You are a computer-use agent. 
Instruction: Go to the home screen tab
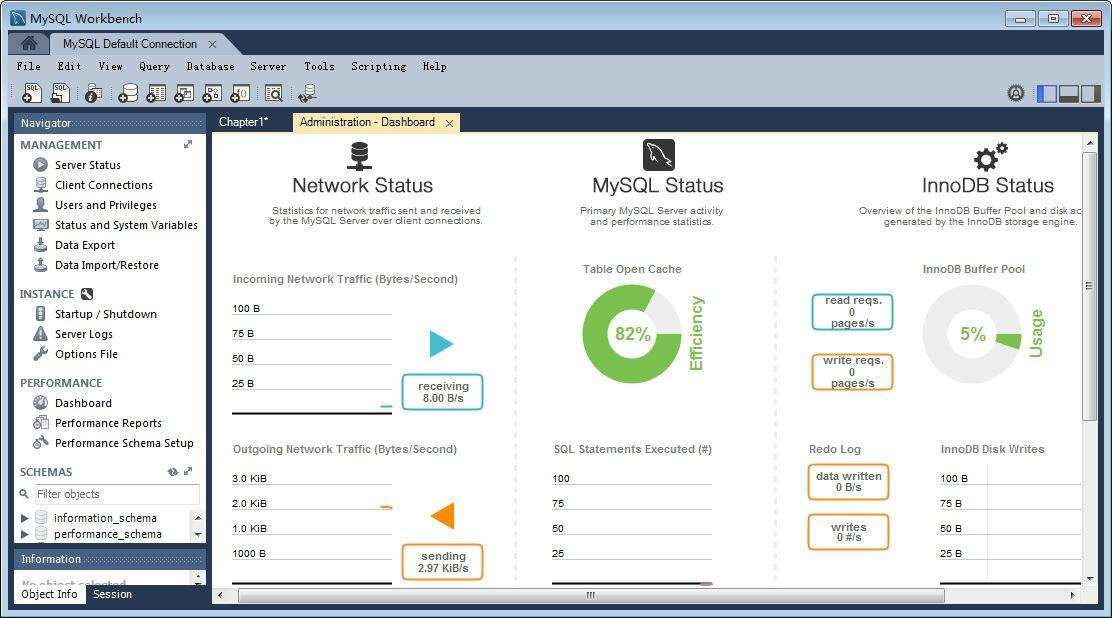coord(29,43)
